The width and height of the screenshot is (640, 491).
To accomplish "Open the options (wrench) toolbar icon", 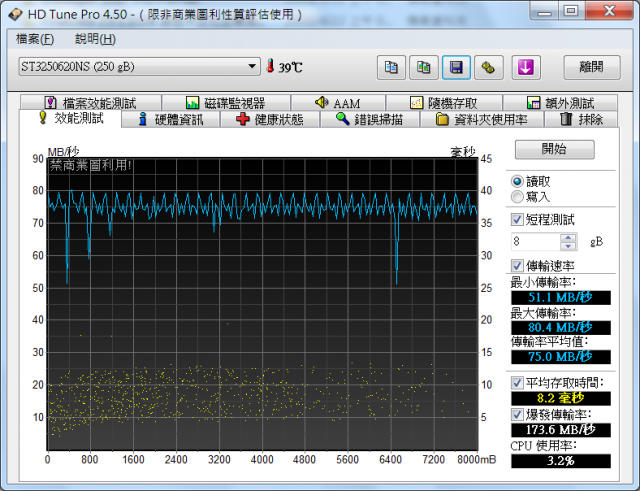I will click(489, 67).
